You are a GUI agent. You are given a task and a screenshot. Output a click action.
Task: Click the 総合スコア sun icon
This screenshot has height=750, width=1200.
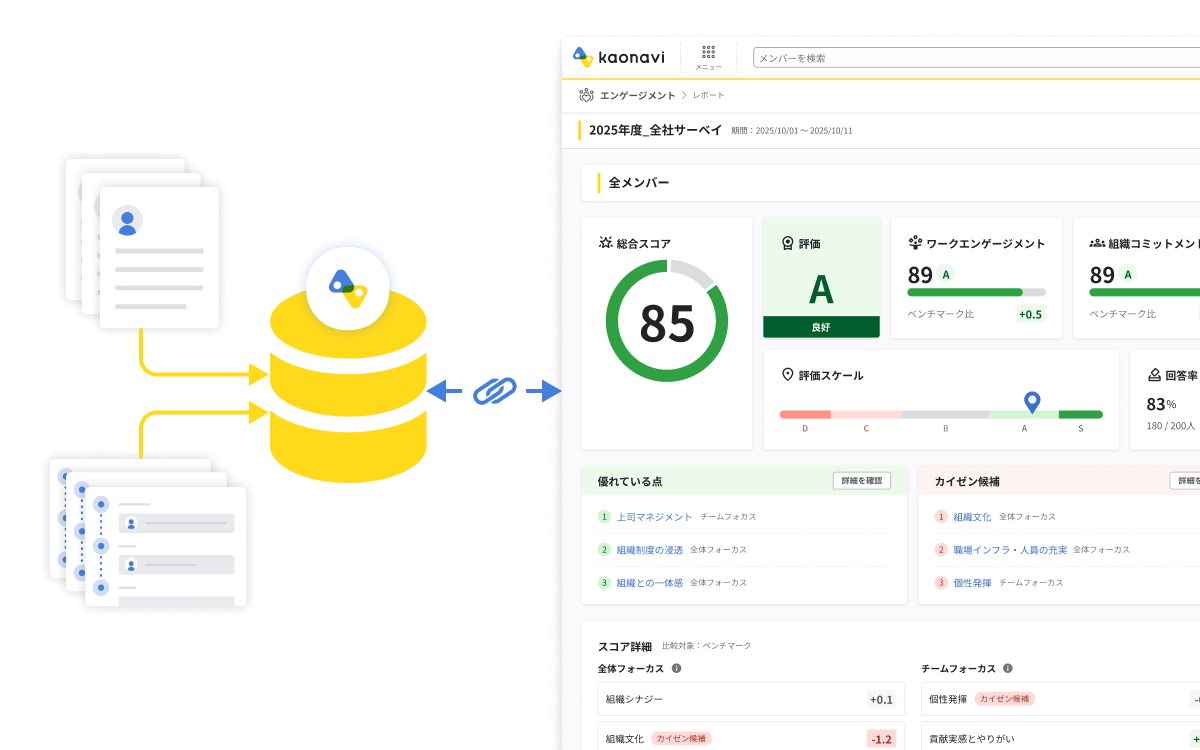605,243
